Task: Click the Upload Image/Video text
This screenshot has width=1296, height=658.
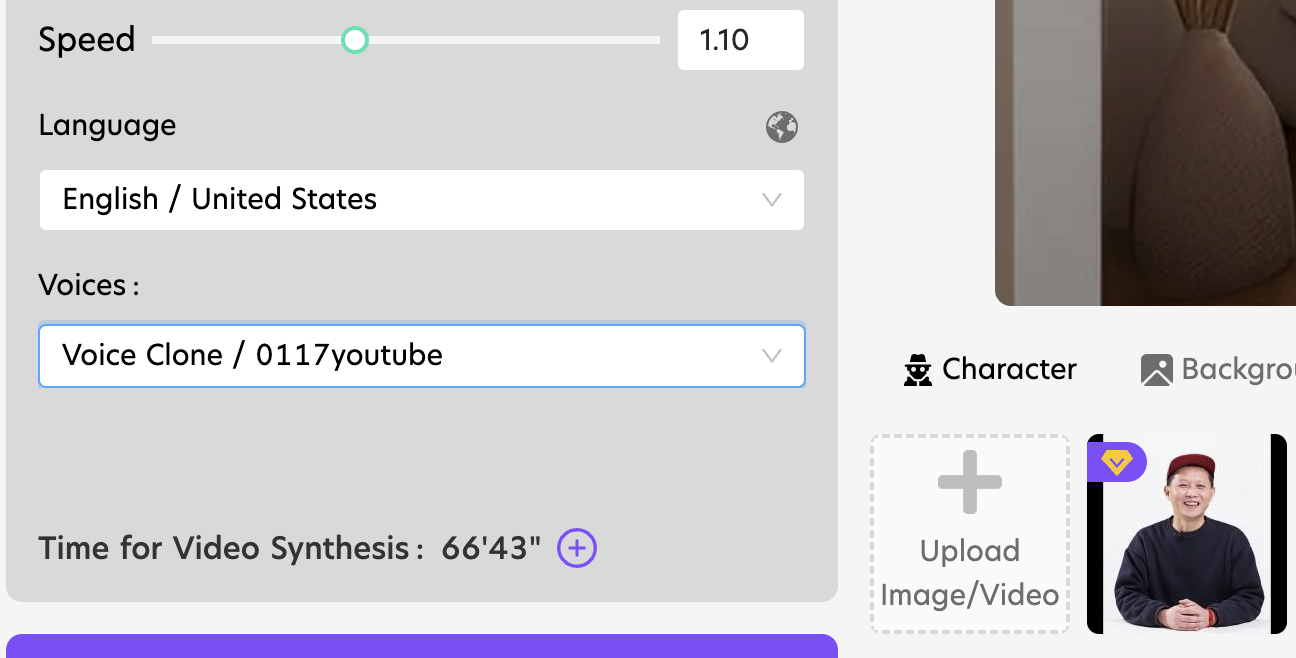Action: pos(969,573)
